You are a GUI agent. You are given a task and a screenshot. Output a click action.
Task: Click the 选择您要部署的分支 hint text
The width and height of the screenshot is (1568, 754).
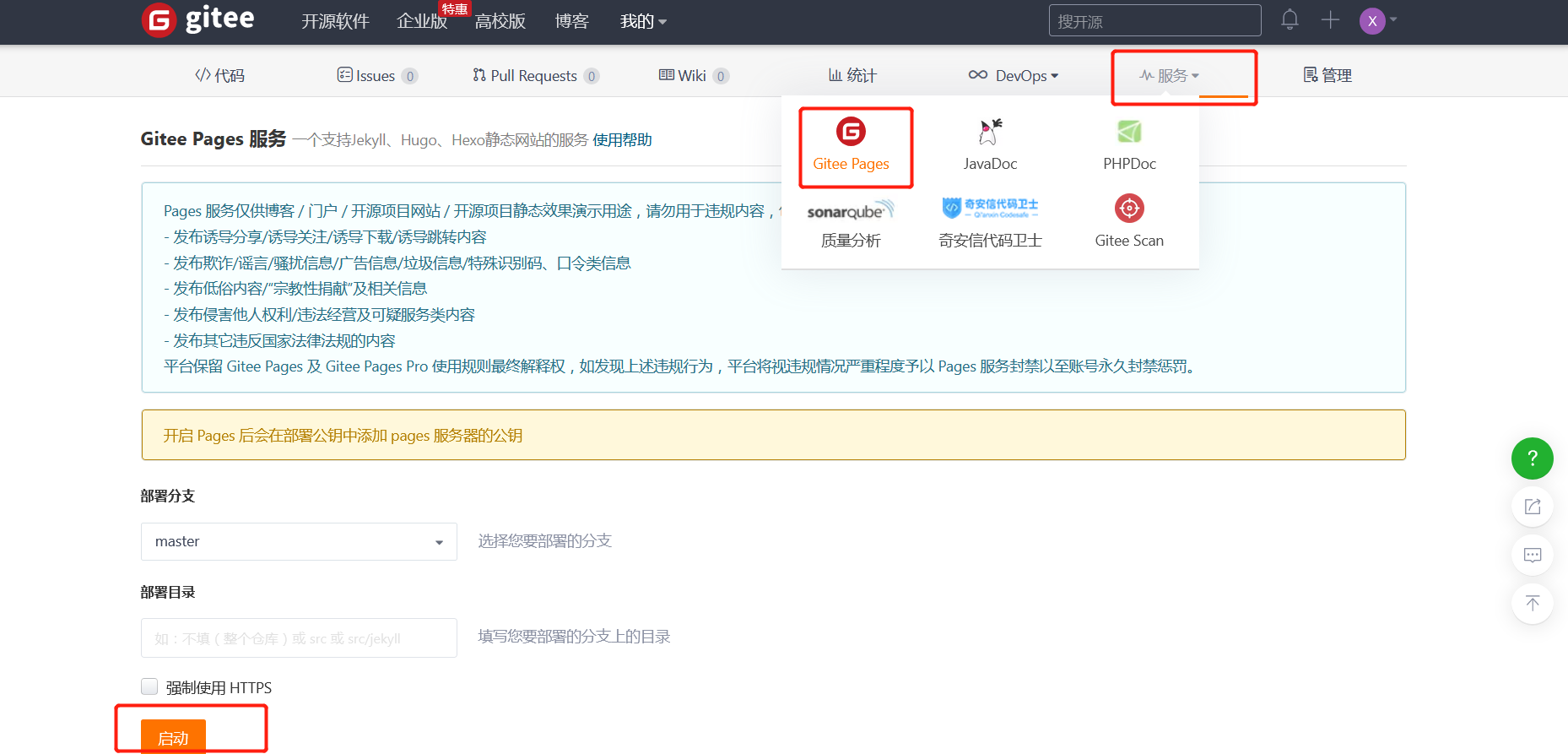pos(544,540)
